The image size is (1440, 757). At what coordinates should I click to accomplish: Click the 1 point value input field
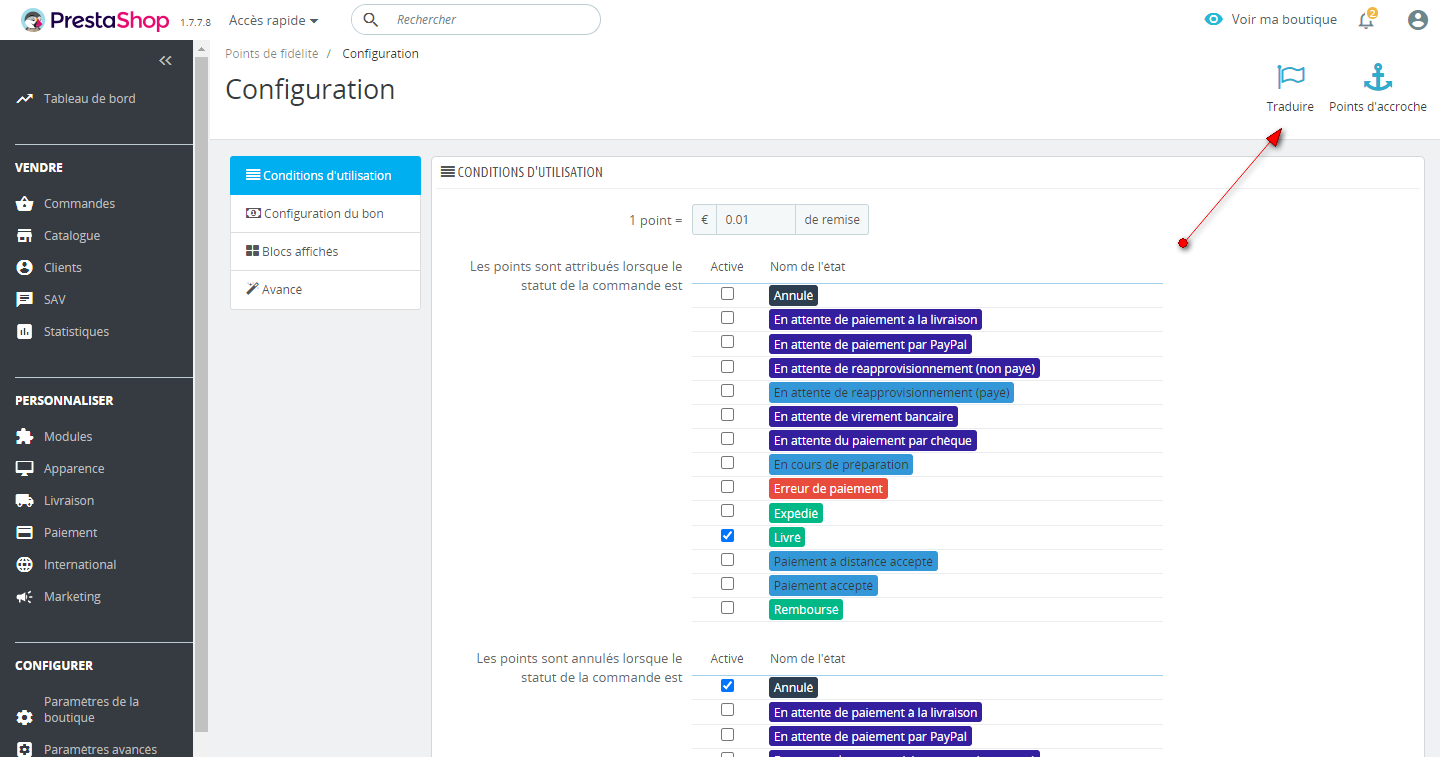[x=755, y=220]
